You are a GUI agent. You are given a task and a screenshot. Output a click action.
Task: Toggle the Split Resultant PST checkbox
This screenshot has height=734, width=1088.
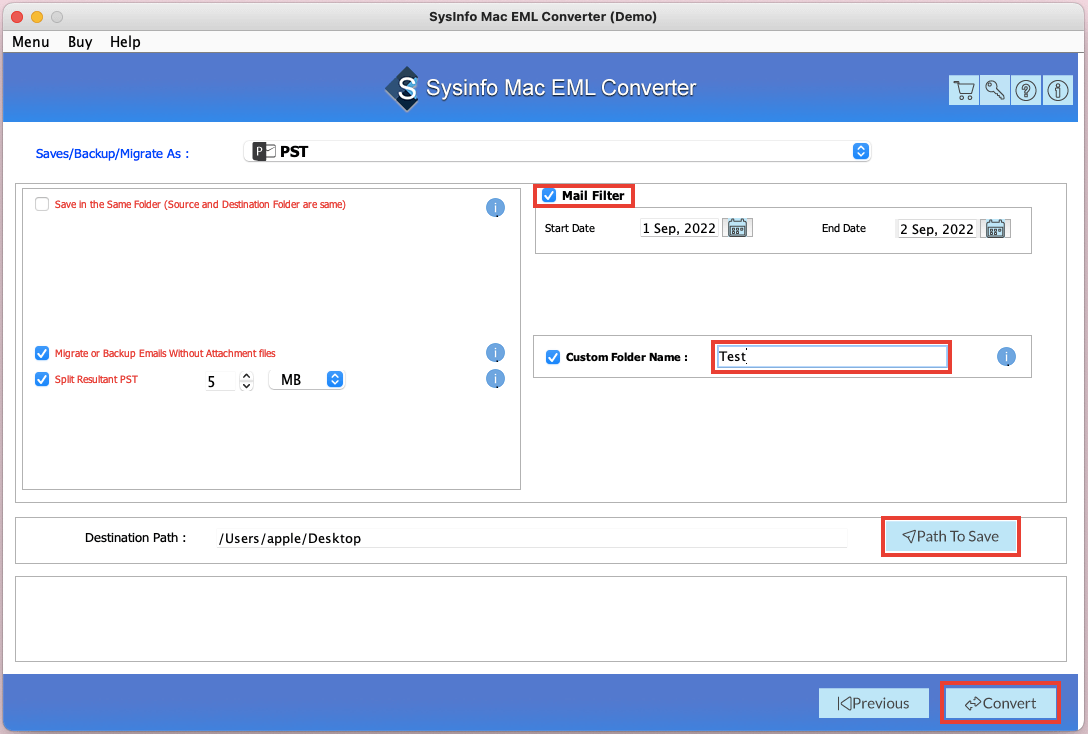pyautogui.click(x=42, y=379)
